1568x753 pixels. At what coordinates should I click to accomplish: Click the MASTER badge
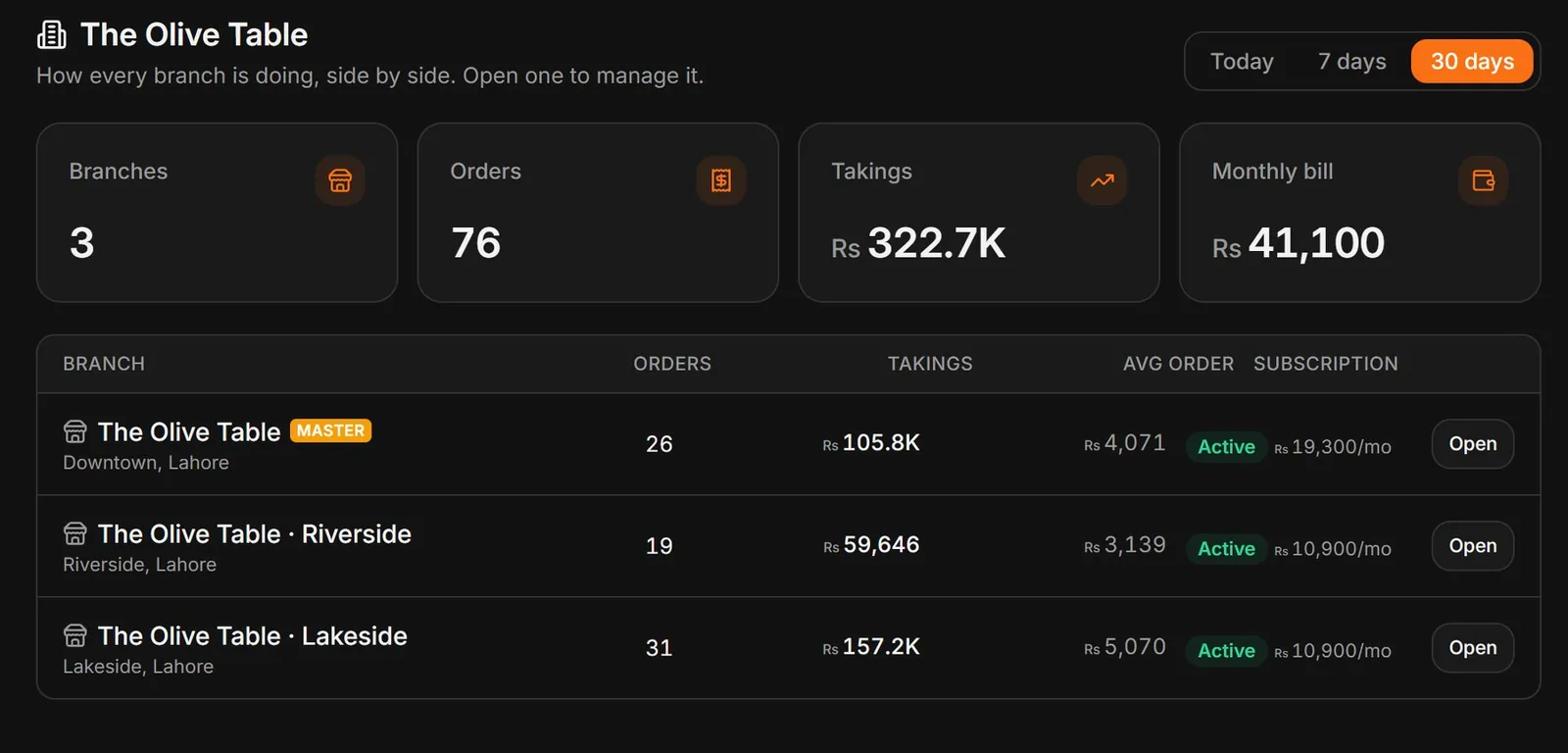point(331,430)
